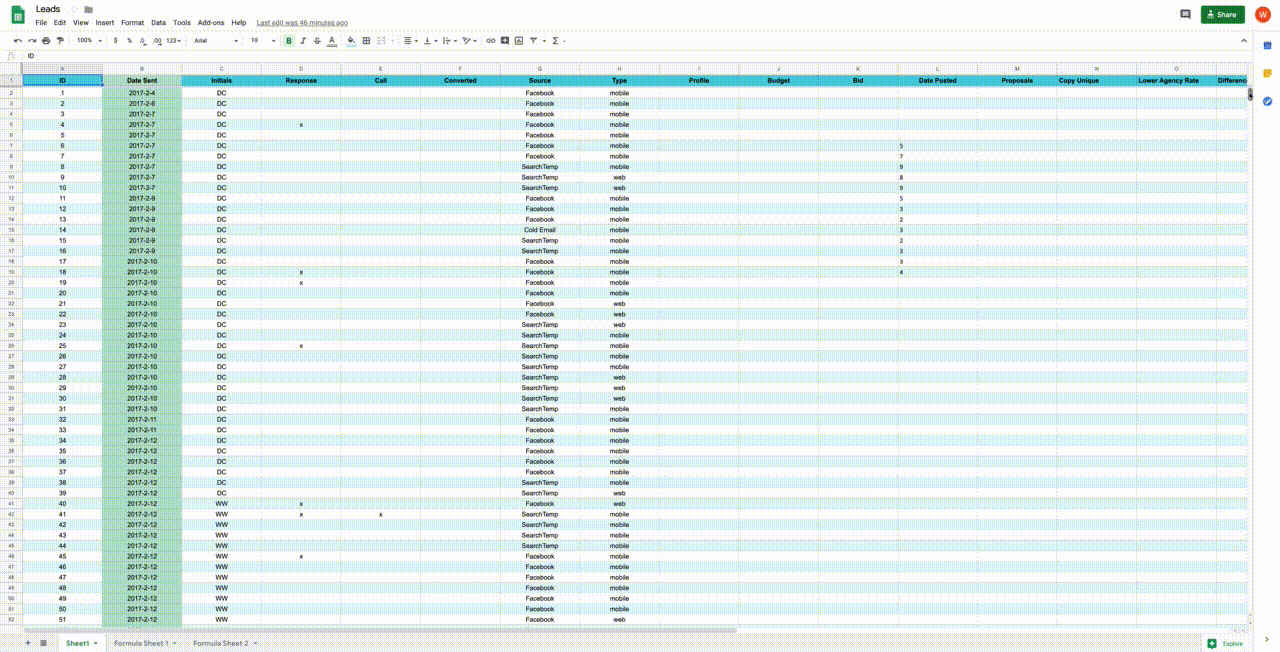Open the text rotation dropdown
This screenshot has height=652, width=1280.
(x=469, y=41)
